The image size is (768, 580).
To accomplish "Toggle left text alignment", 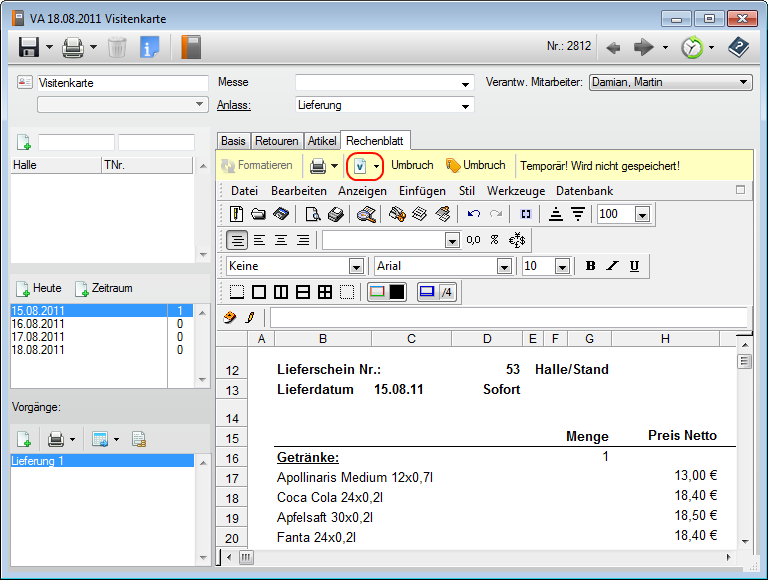I will [x=259, y=240].
